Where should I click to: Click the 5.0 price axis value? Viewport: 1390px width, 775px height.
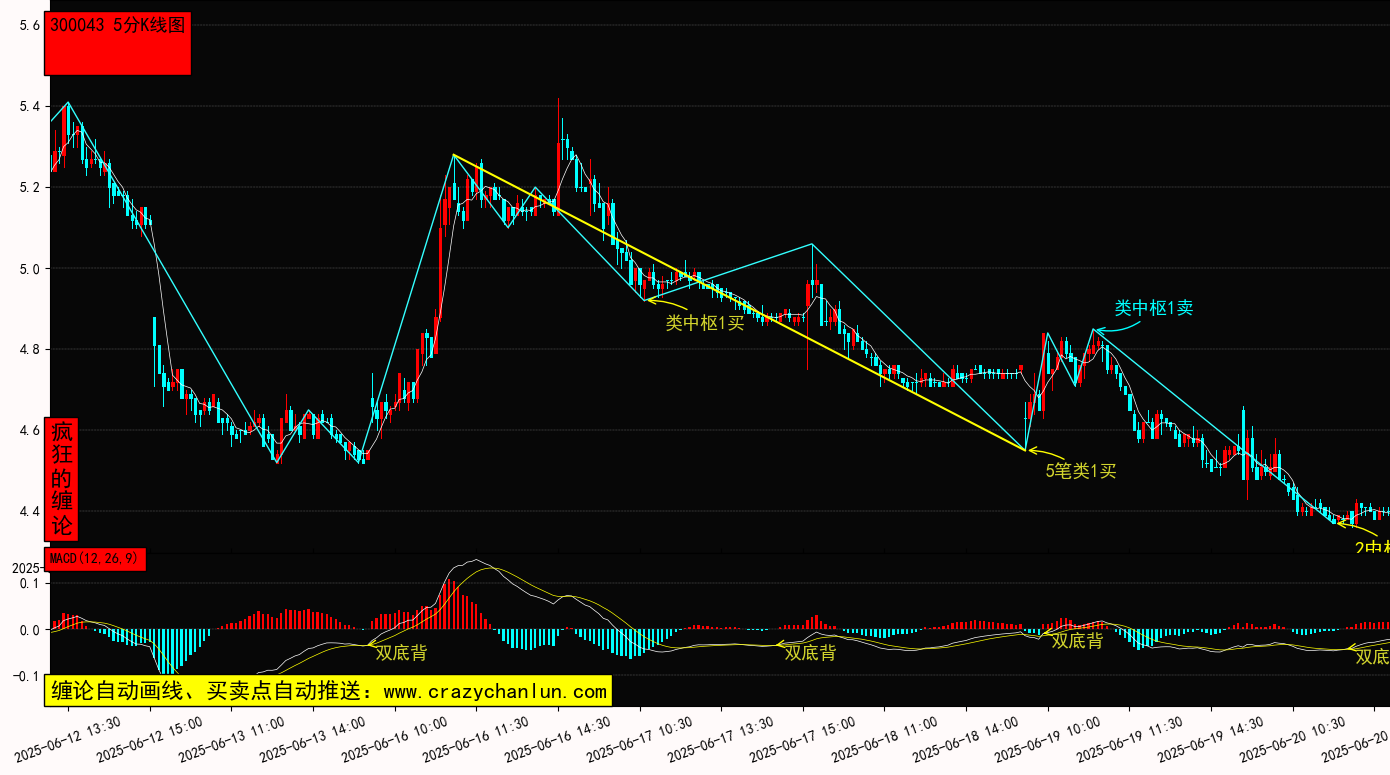pos(30,268)
